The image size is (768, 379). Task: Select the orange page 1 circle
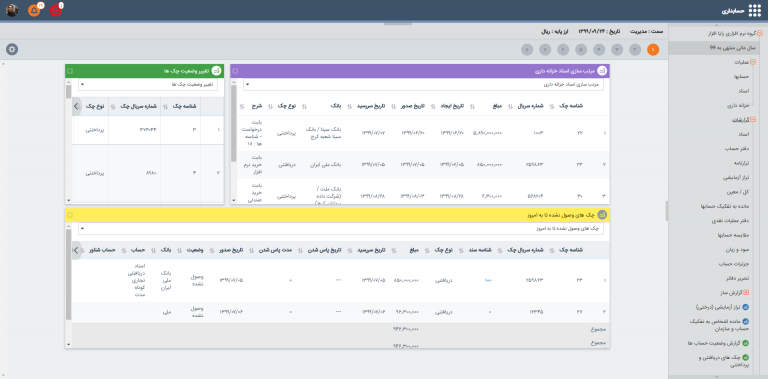653,49
